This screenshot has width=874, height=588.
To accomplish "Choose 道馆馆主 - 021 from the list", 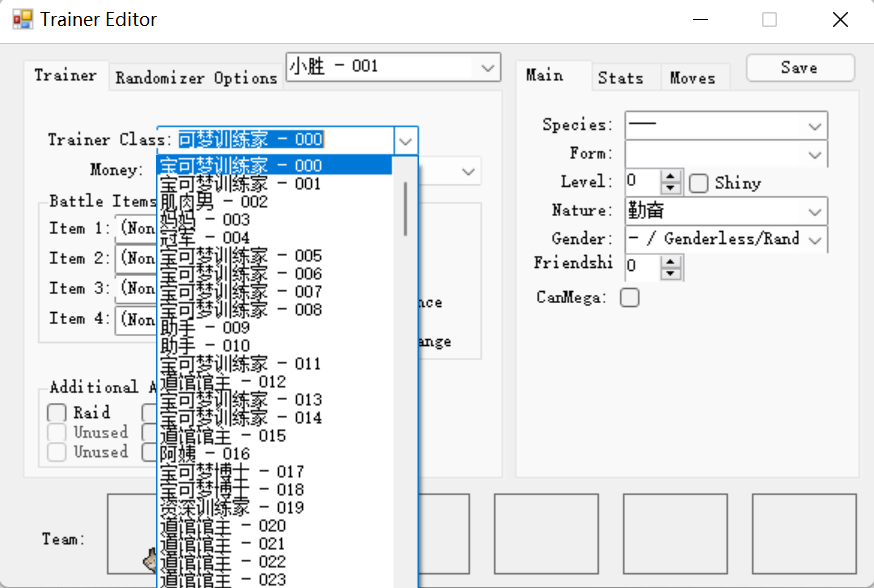I will pyautogui.click(x=275, y=544).
